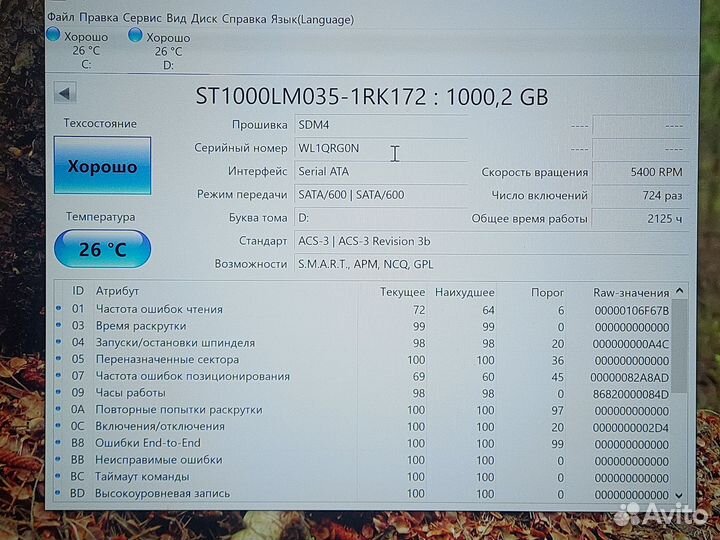The width and height of the screenshot is (720, 540).
Task: Go to previous disk with back arrow
Action: tap(65, 94)
